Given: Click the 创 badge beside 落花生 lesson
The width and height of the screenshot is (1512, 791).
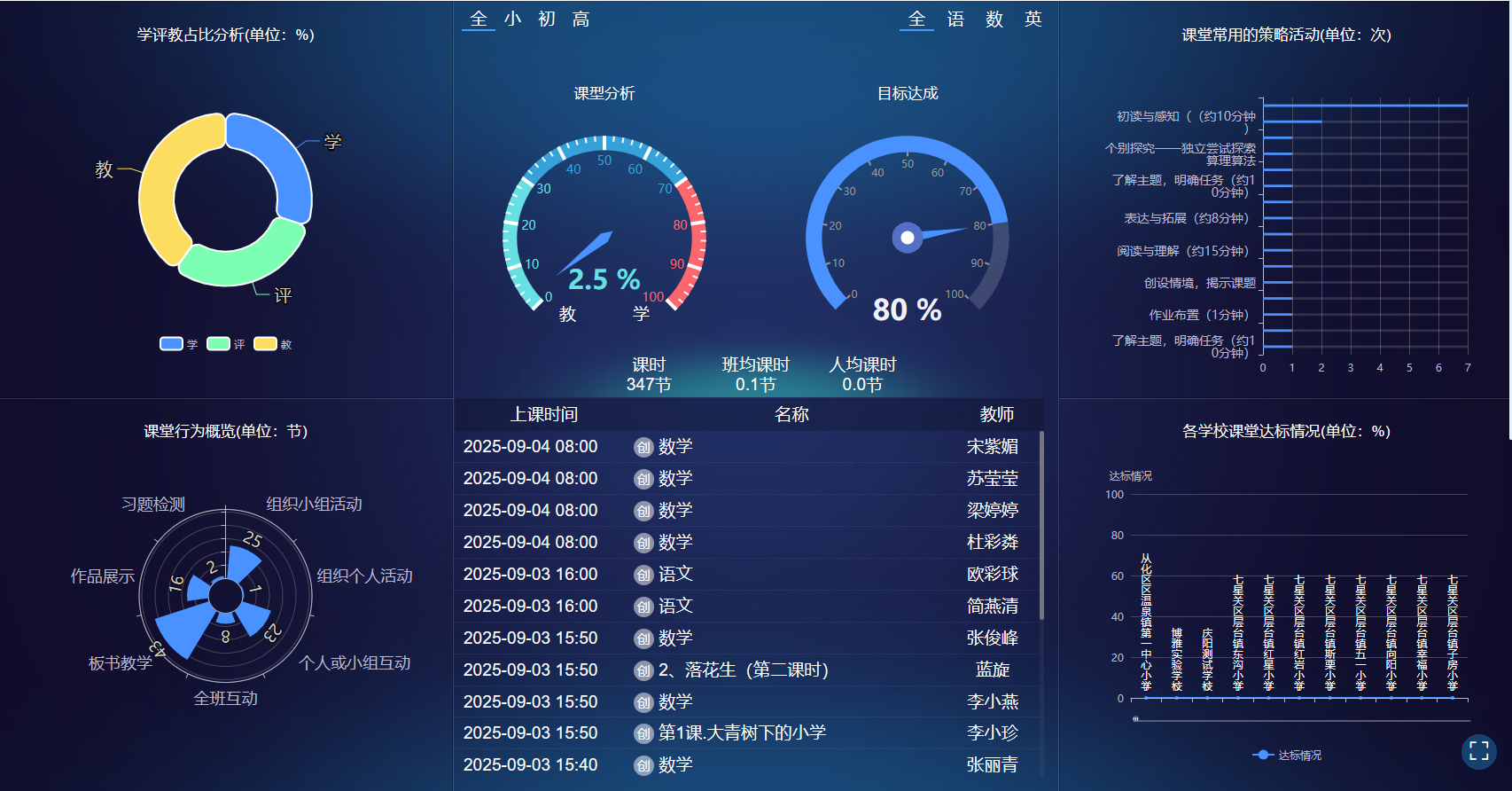Looking at the screenshot, I should (x=643, y=670).
